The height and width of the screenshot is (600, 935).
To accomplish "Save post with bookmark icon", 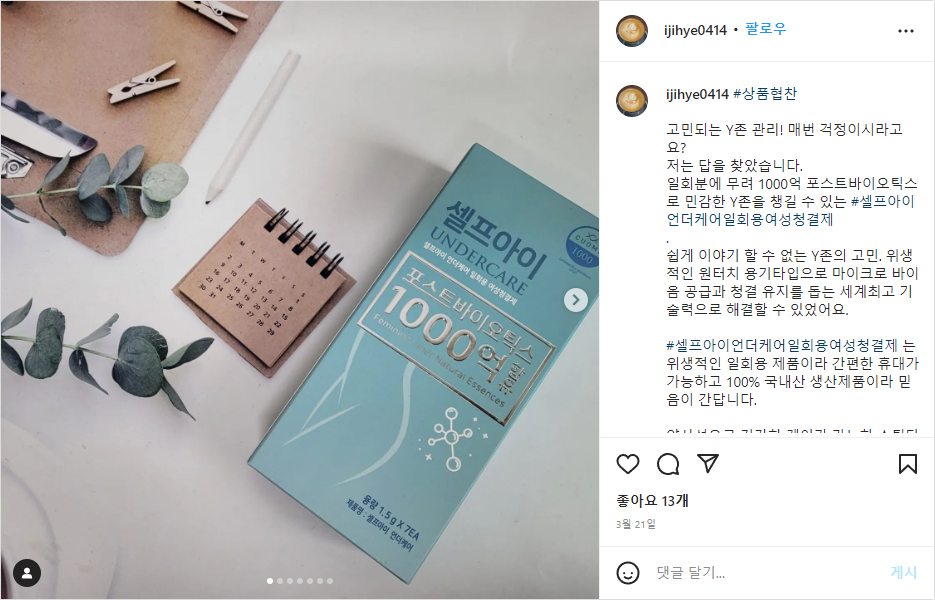I will click(x=908, y=464).
